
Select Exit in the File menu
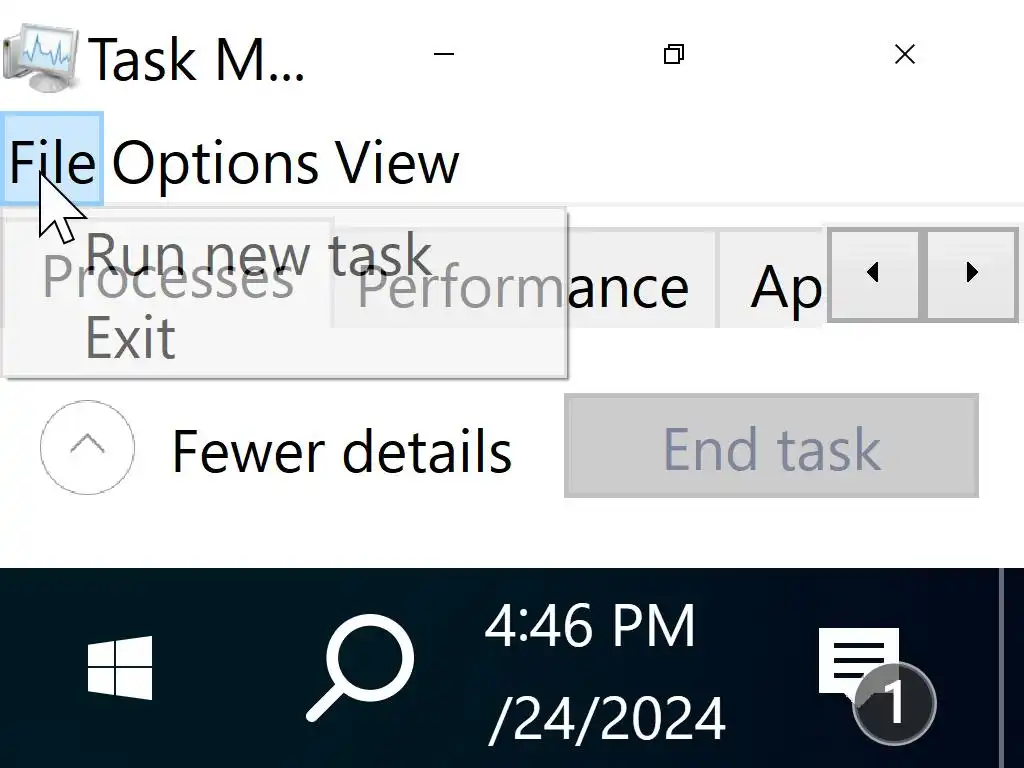130,338
